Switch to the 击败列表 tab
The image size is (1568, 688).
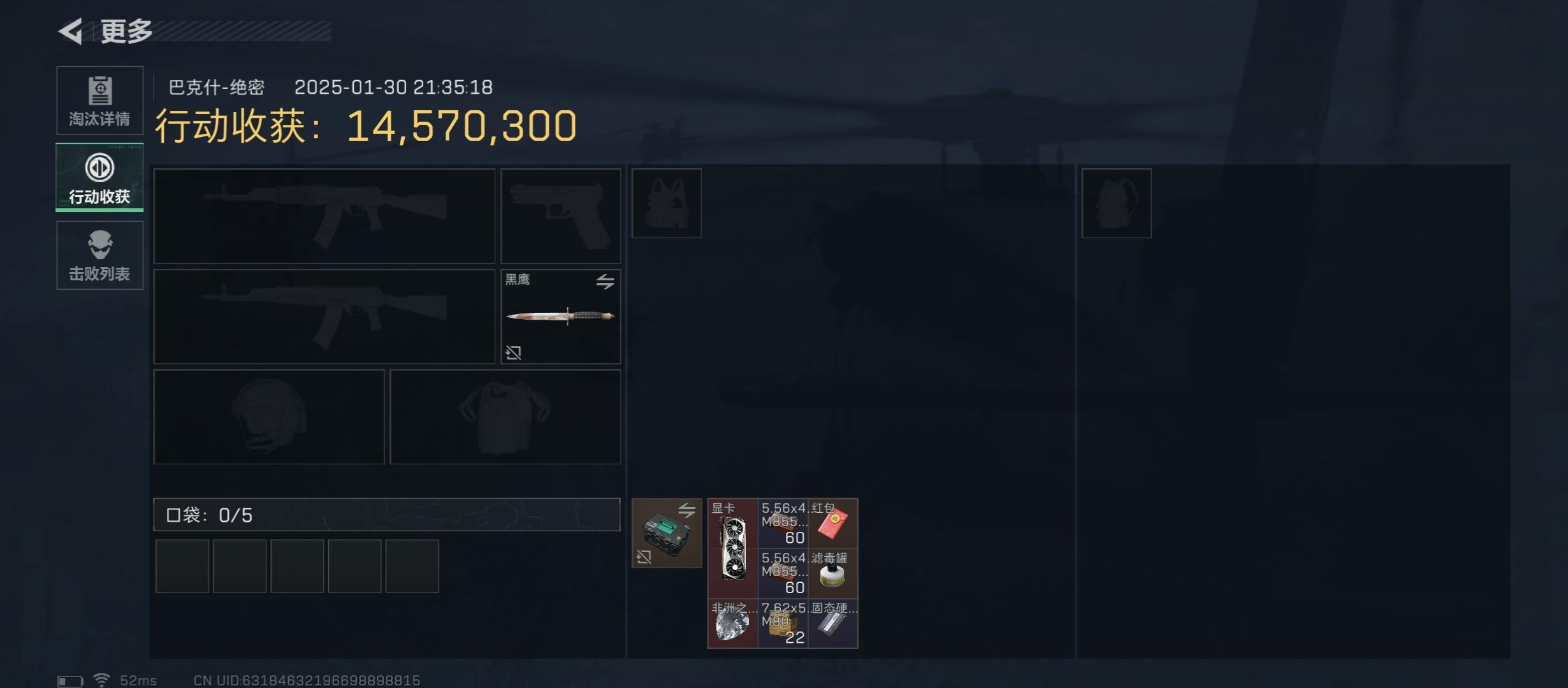click(99, 255)
